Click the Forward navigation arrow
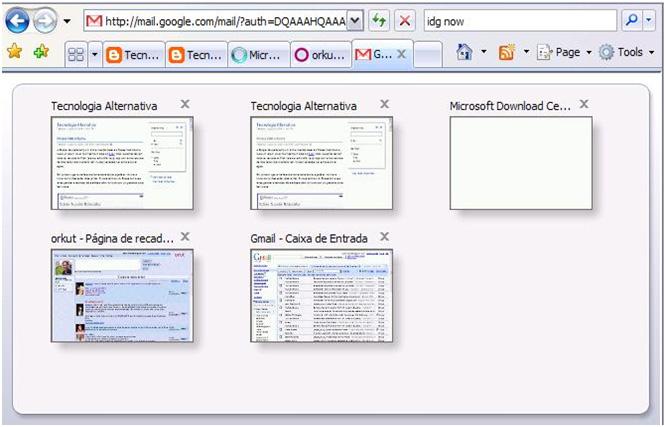Screen dimensions: 666x427 pos(45,21)
